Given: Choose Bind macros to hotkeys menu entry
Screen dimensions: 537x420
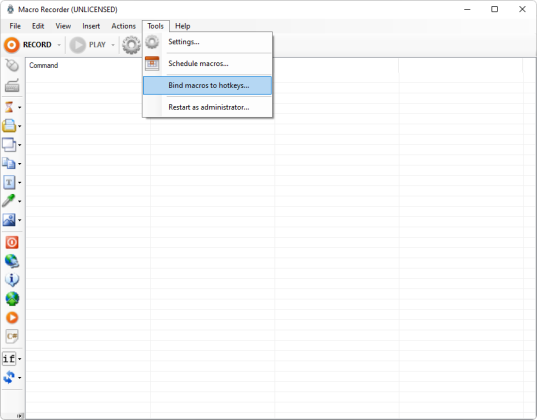Looking at the screenshot, I should click(x=208, y=85).
